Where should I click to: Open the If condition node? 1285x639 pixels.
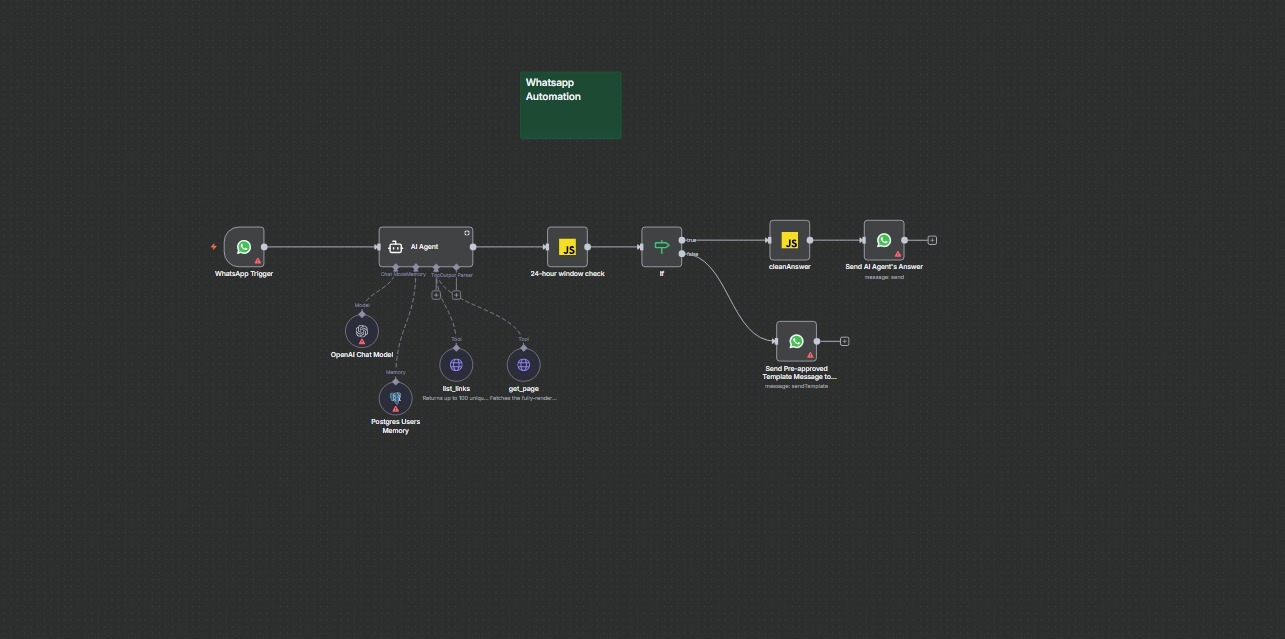click(x=661, y=247)
